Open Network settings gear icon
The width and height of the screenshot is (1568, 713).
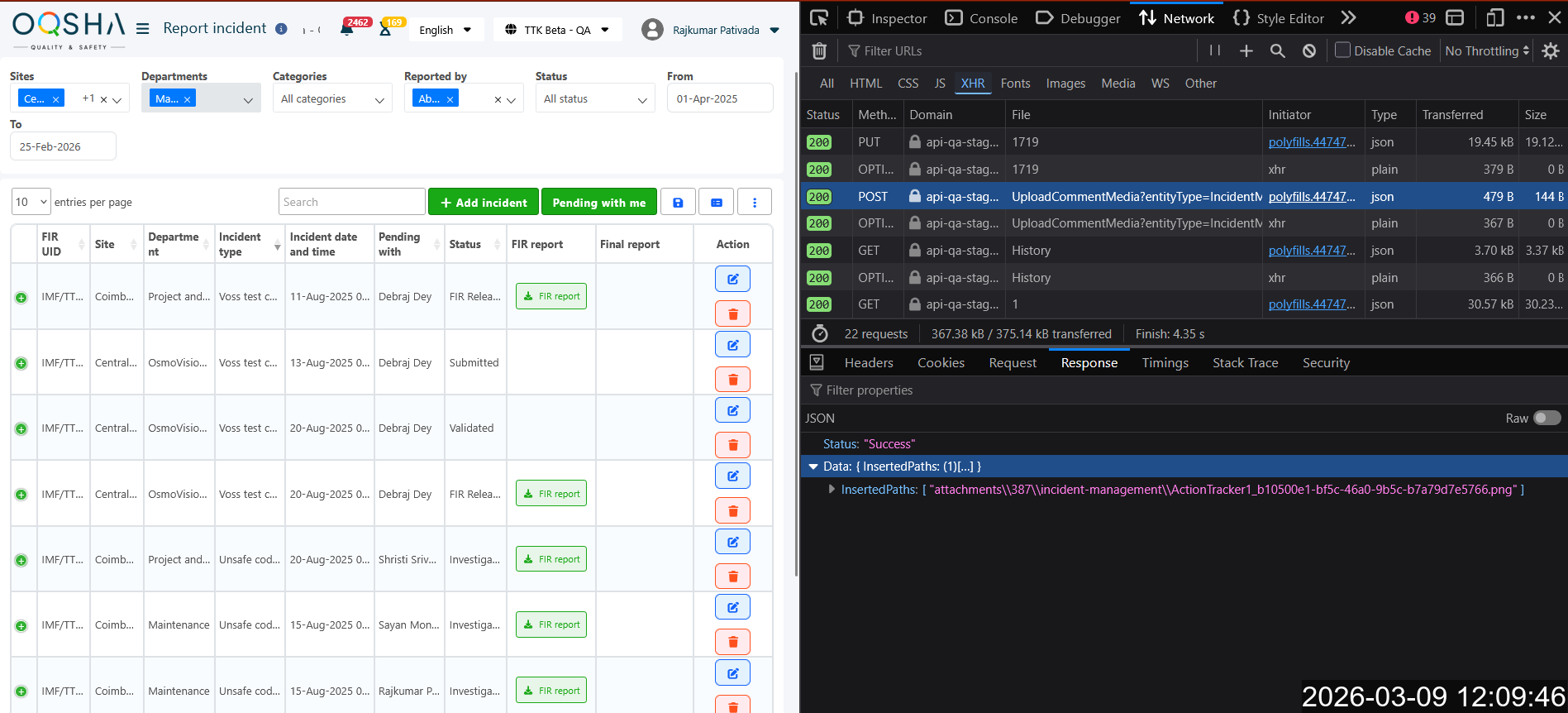(x=1551, y=51)
